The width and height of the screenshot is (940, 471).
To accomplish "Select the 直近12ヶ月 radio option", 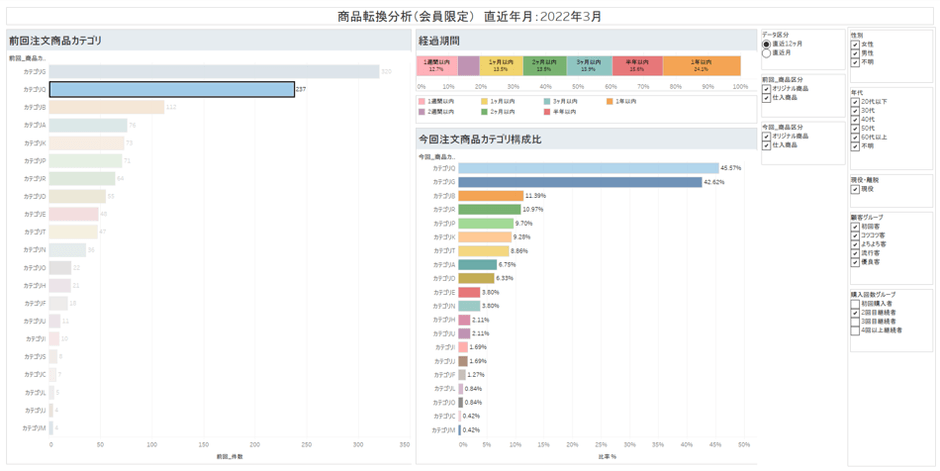I will click(x=766, y=44).
